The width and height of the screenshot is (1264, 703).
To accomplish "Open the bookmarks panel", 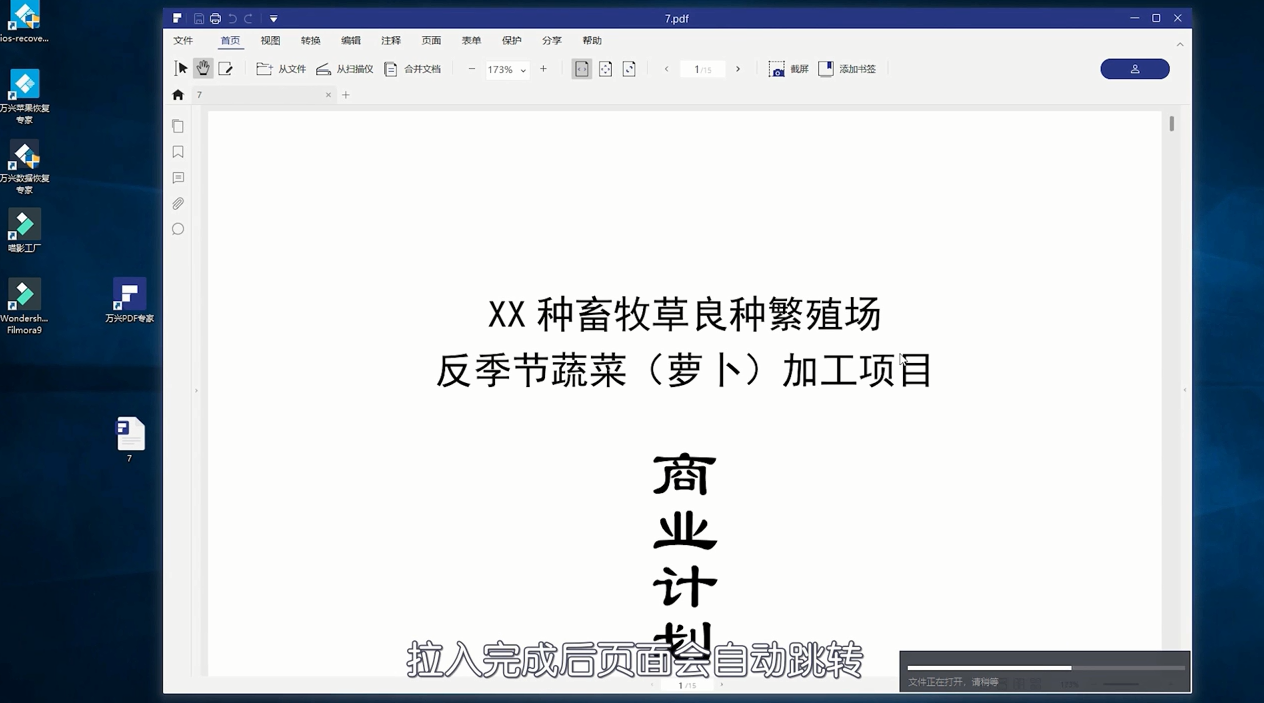I will point(178,152).
